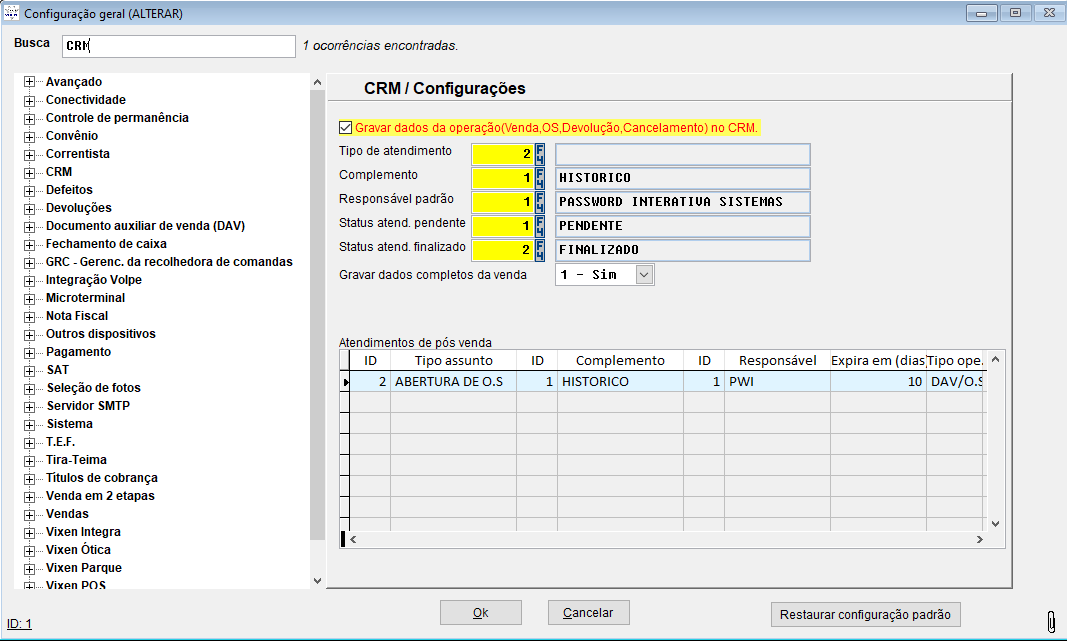The image size is (1067, 641).
Task: Click the Cancelar button
Action: coord(588,613)
